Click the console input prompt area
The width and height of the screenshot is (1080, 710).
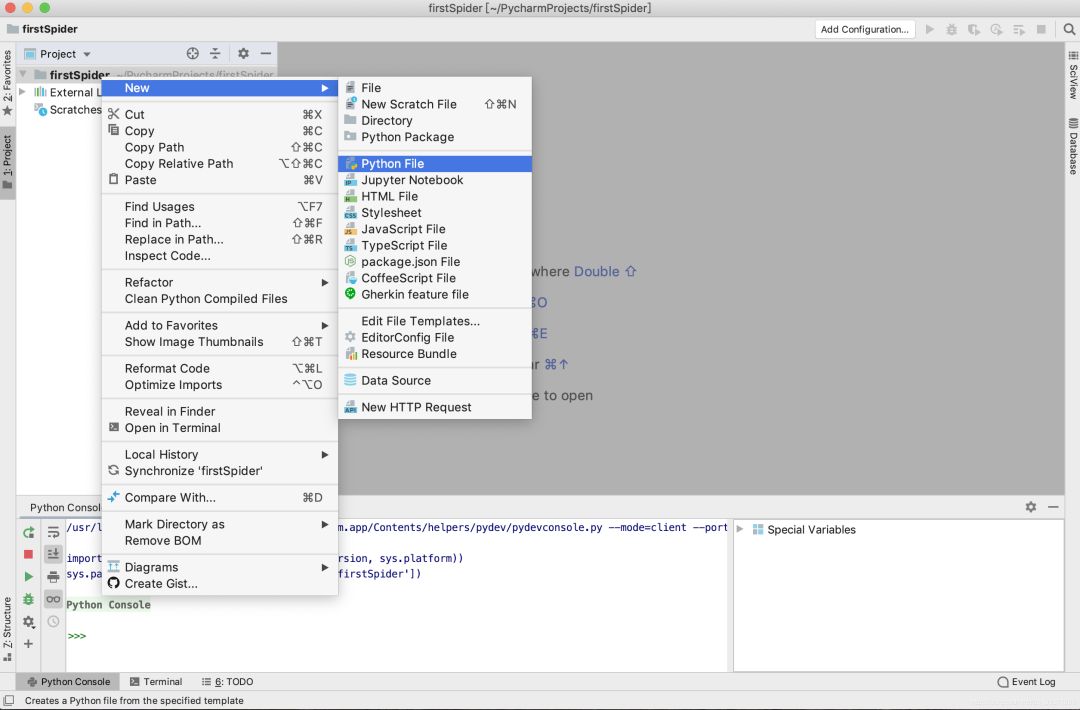tap(396, 636)
